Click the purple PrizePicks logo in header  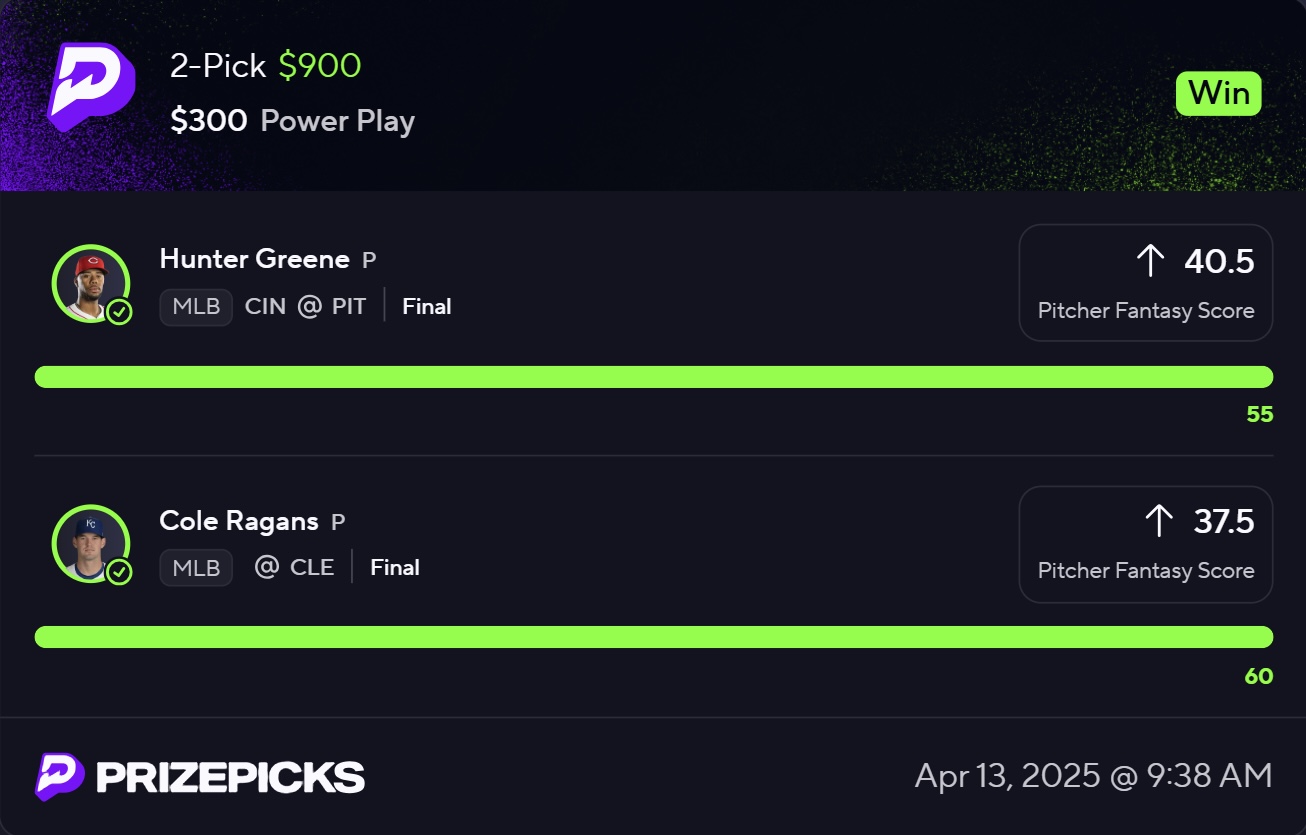click(x=91, y=88)
